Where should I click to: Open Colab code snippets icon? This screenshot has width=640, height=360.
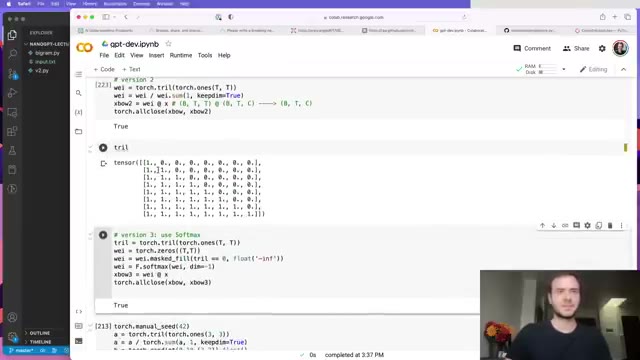(79, 311)
